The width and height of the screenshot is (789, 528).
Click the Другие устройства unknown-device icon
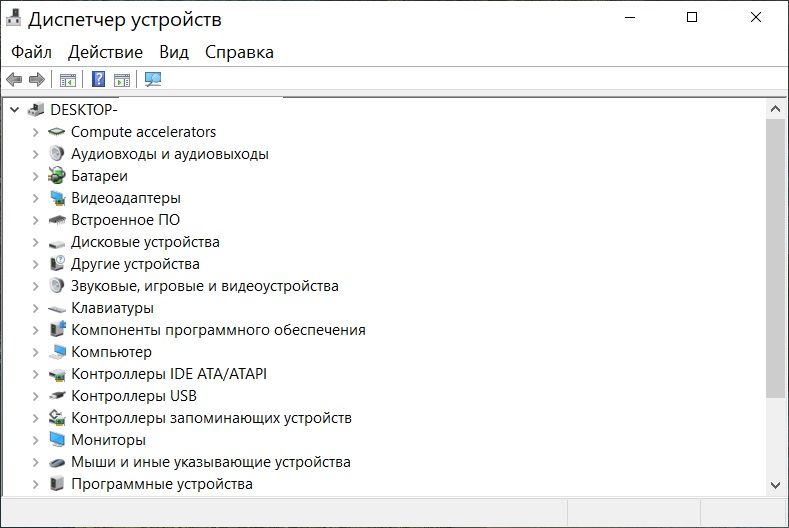57,263
